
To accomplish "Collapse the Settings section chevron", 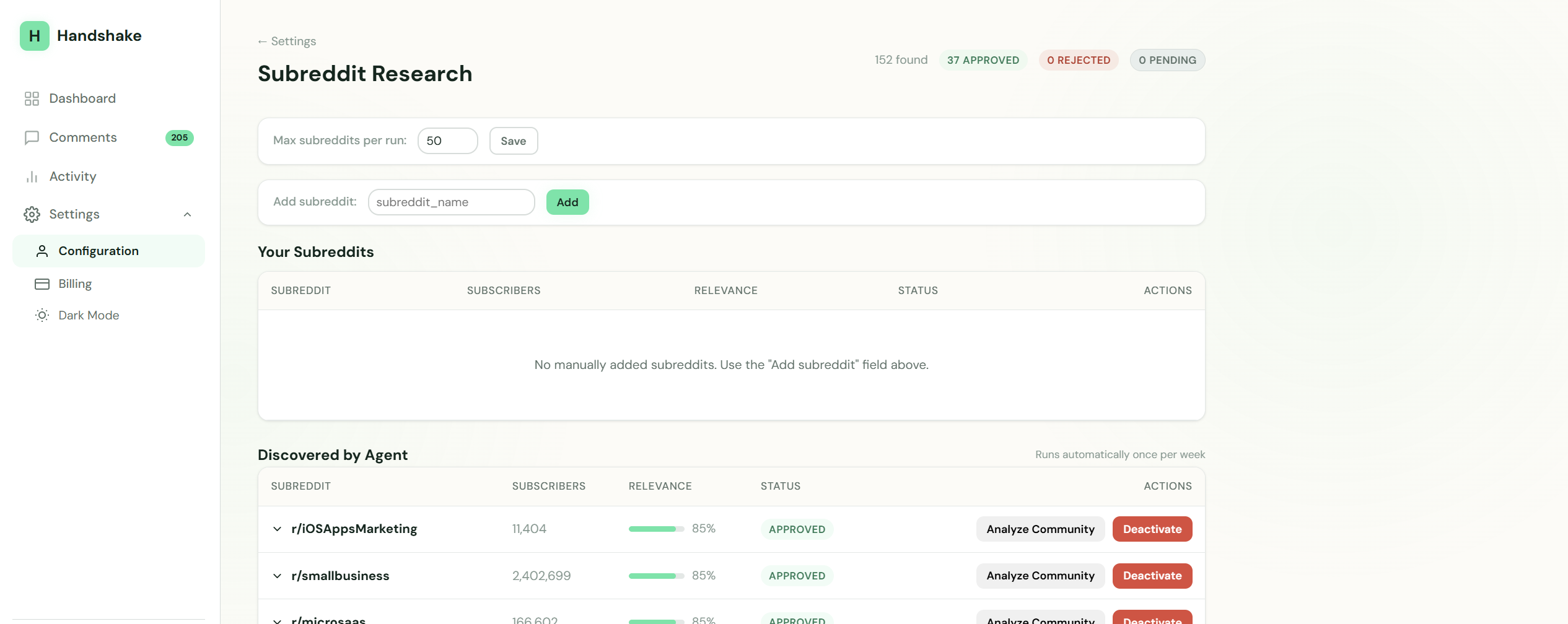I will tap(188, 214).
